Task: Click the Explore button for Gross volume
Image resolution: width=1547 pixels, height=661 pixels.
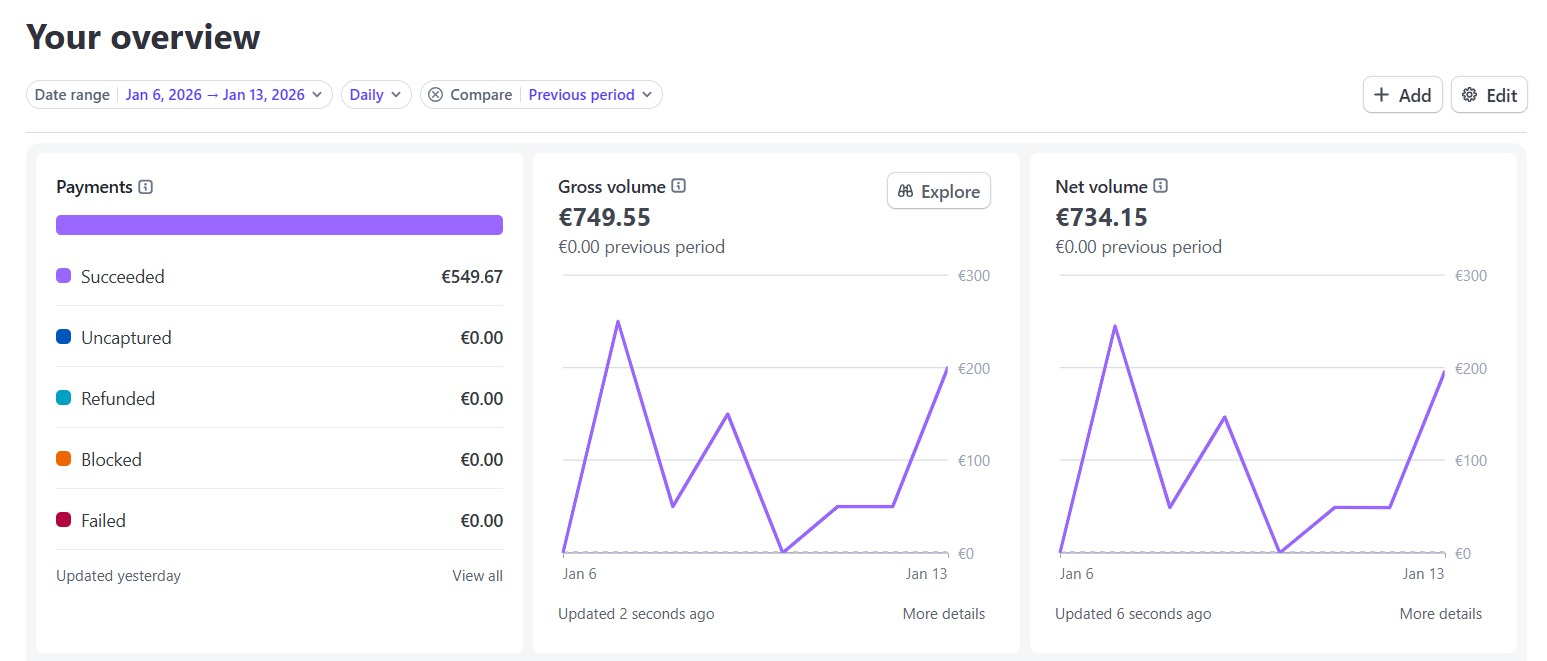Action: (938, 190)
